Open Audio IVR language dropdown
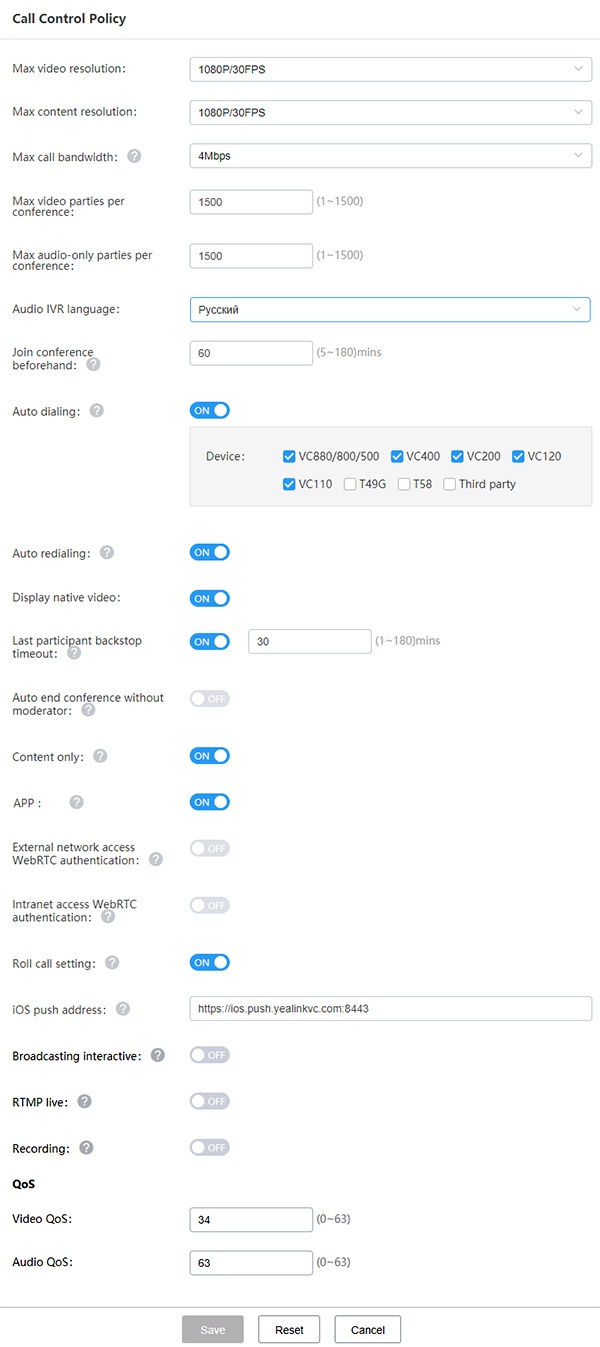Screen dimensions: 600x1347 [x=390, y=310]
